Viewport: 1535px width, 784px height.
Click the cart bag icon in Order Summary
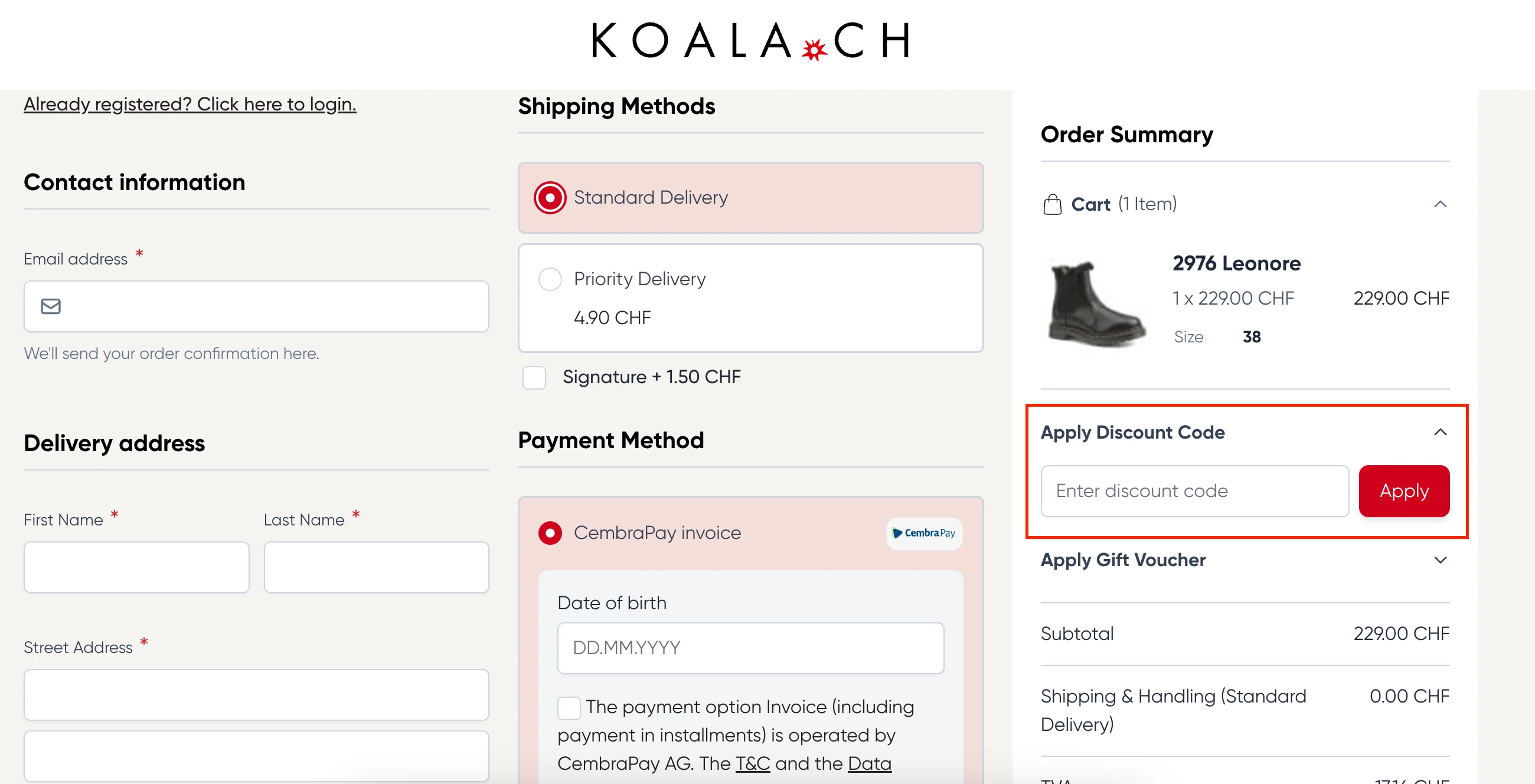tap(1052, 204)
